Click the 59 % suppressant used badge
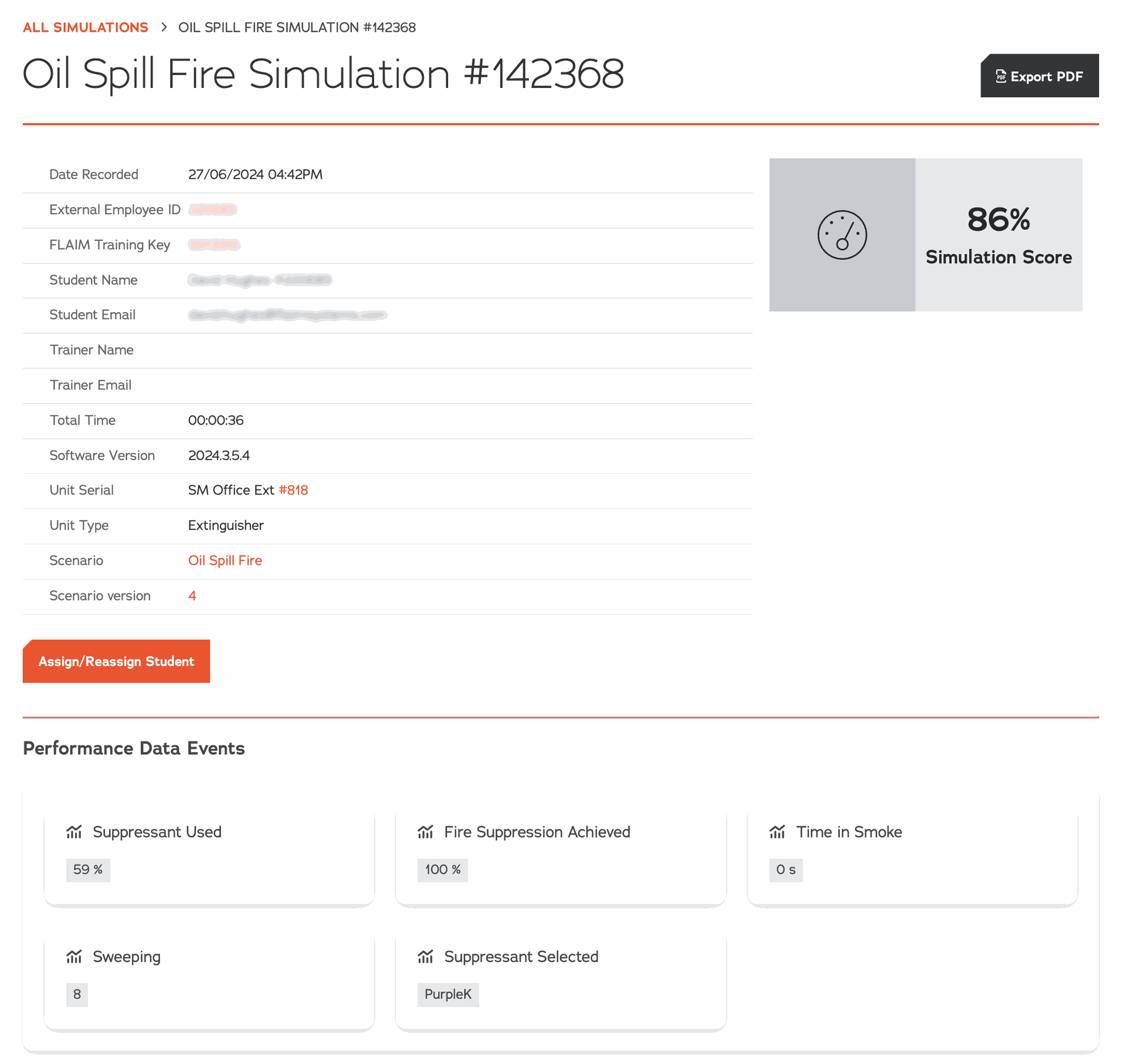Viewport: 1126px width, 1064px height. point(88,869)
